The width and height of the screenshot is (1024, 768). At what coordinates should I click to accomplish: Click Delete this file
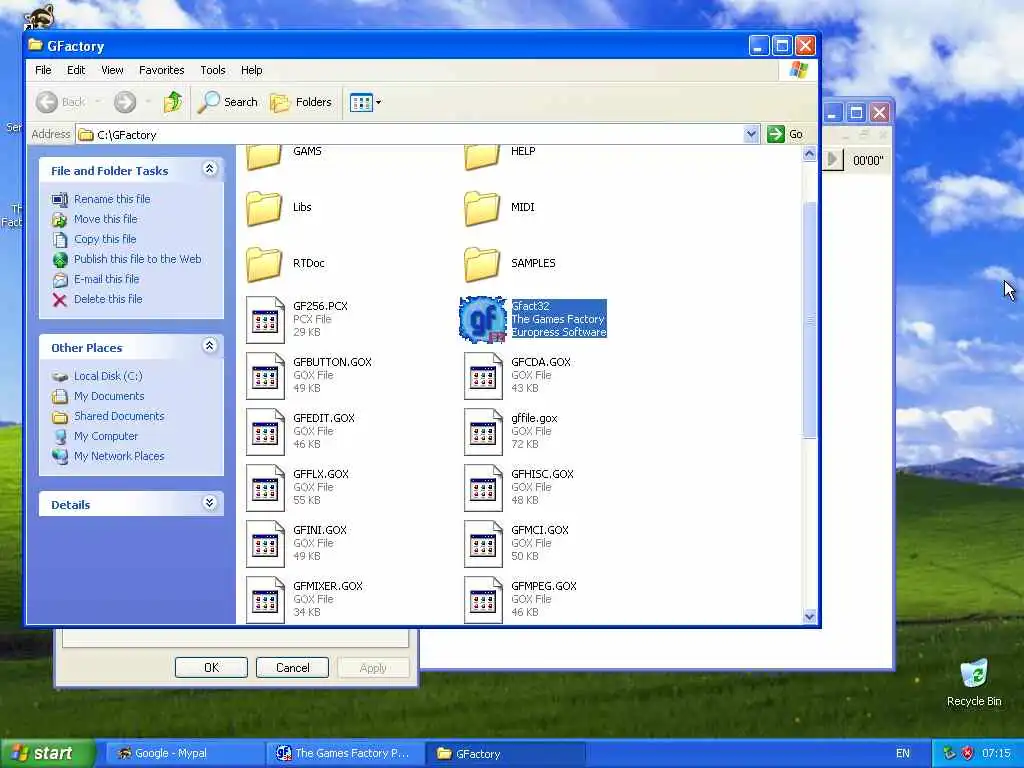pos(108,299)
